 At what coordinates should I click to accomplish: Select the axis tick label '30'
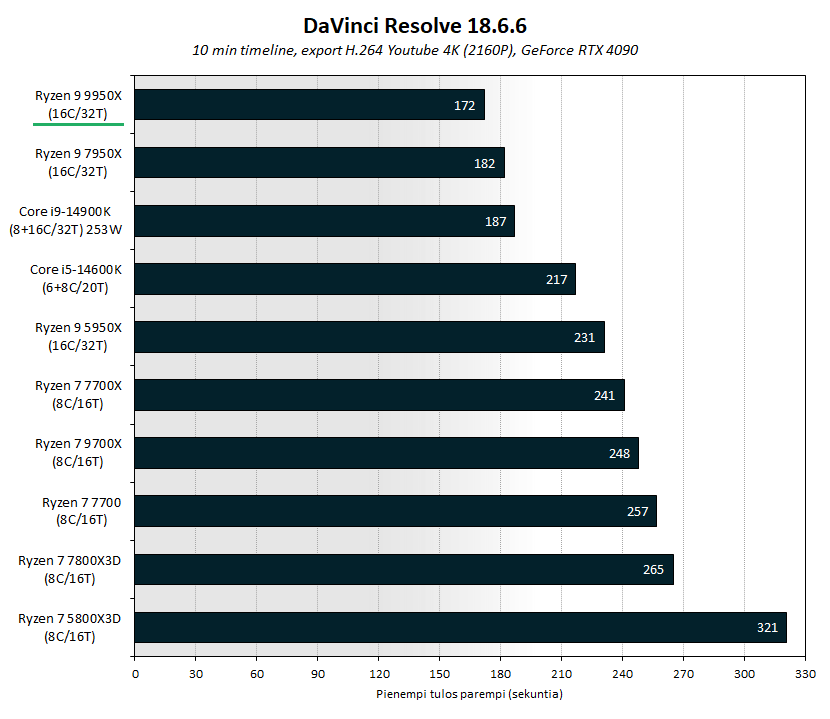point(196,674)
